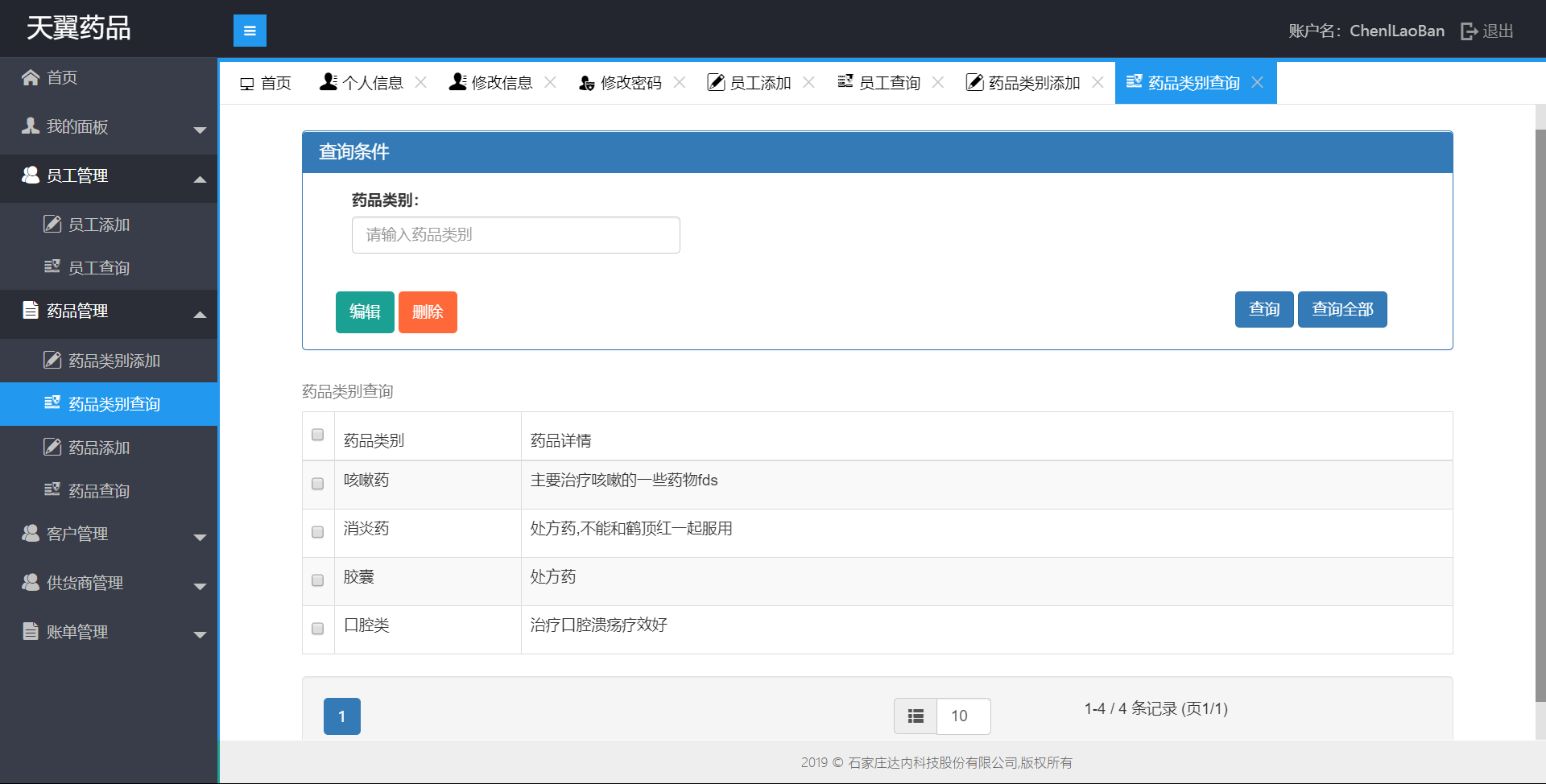Focus the 药品类别 search input field

(x=515, y=235)
